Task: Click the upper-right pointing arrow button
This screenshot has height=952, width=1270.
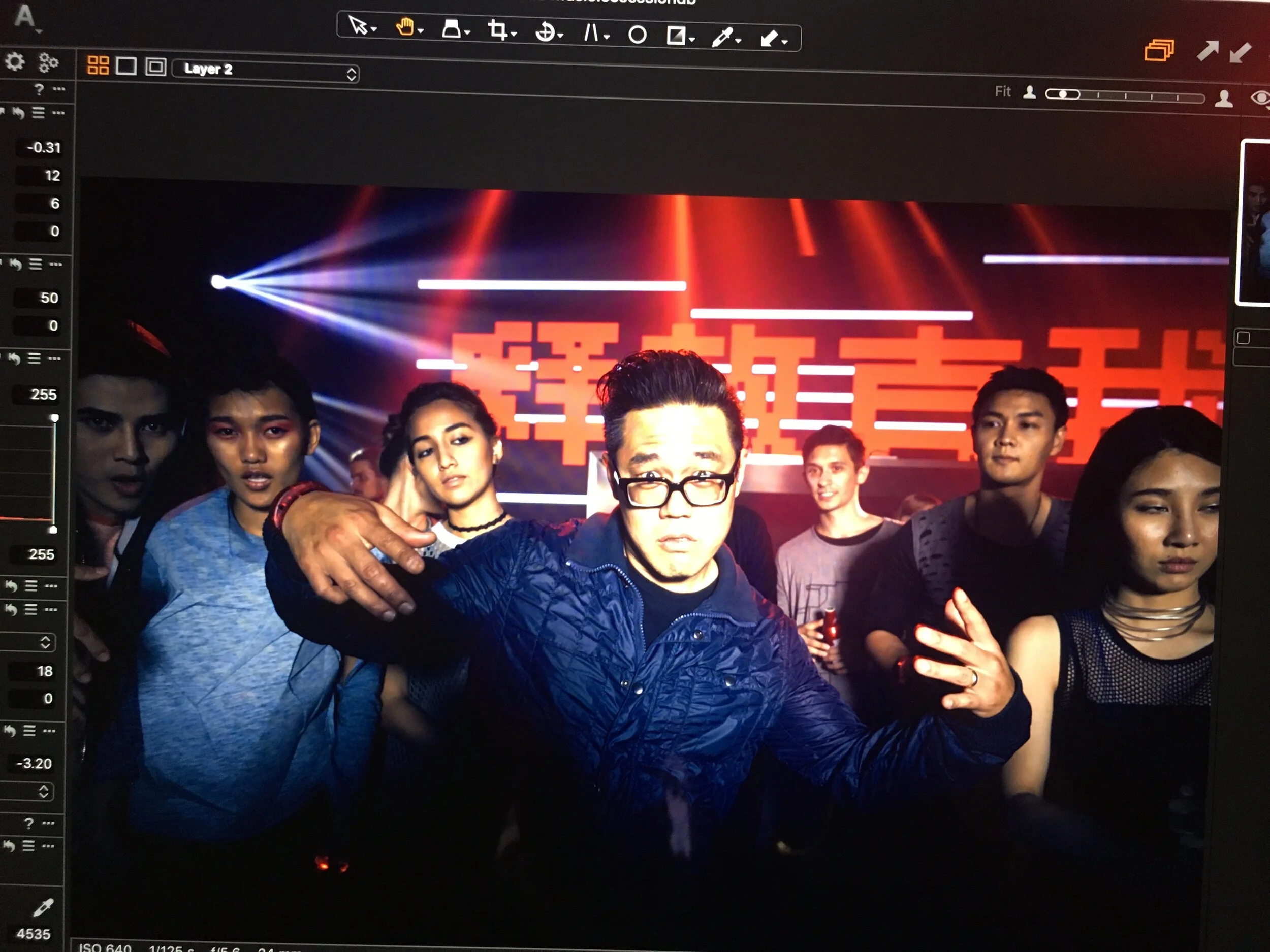Action: pyautogui.click(x=1208, y=51)
